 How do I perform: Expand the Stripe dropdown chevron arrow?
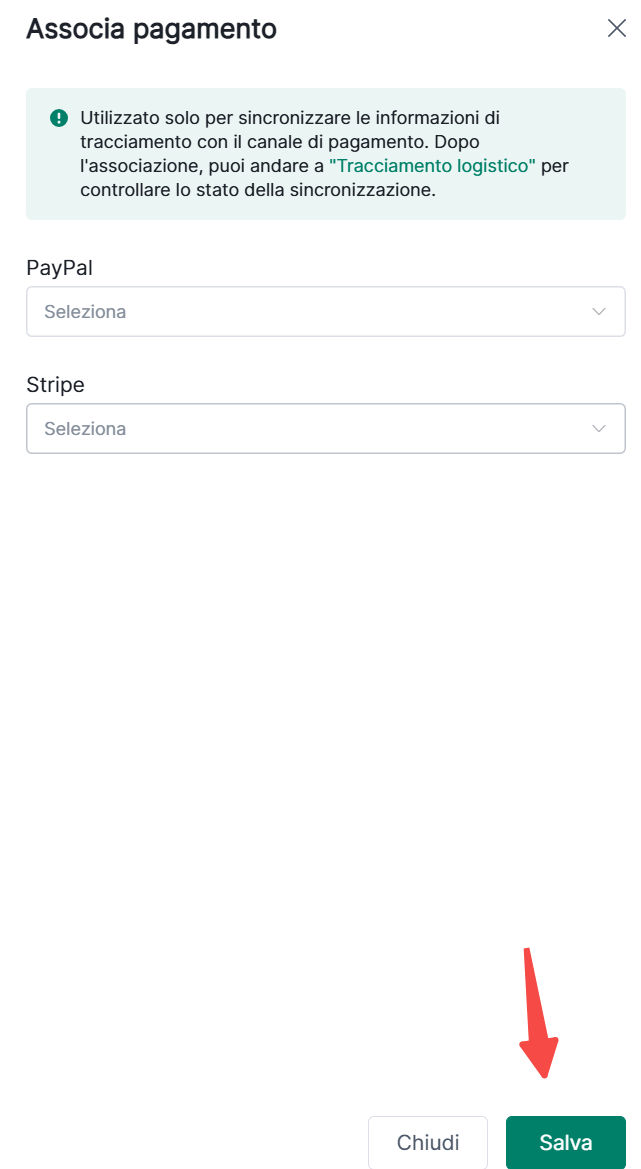point(599,429)
